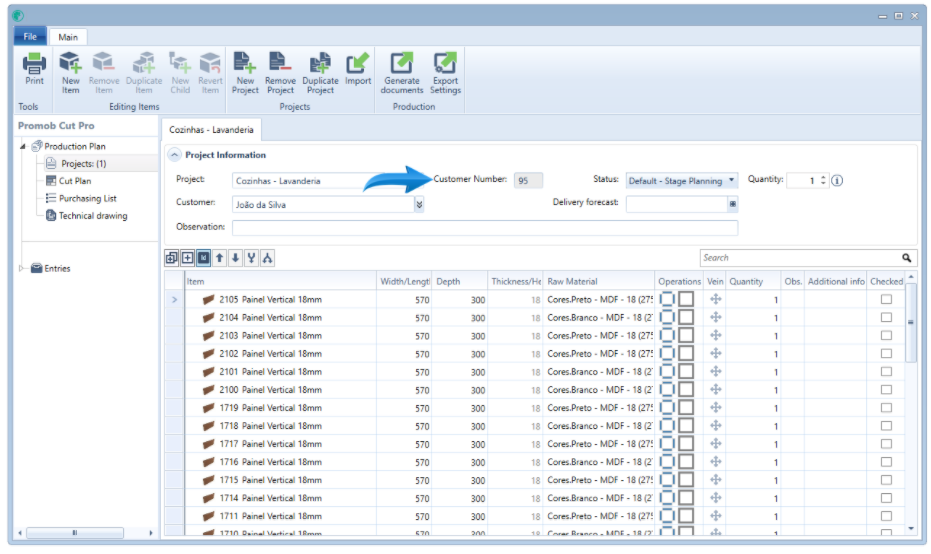931x554 pixels.
Task: Open Cut Plan in the tree
Action: pos(75,181)
